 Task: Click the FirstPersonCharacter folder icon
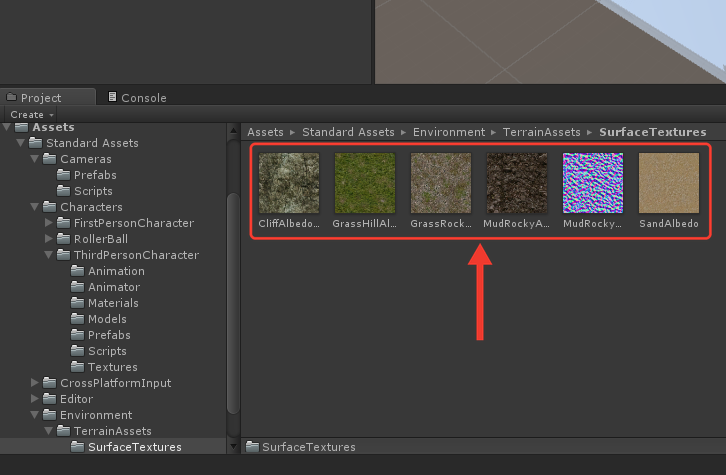point(63,223)
